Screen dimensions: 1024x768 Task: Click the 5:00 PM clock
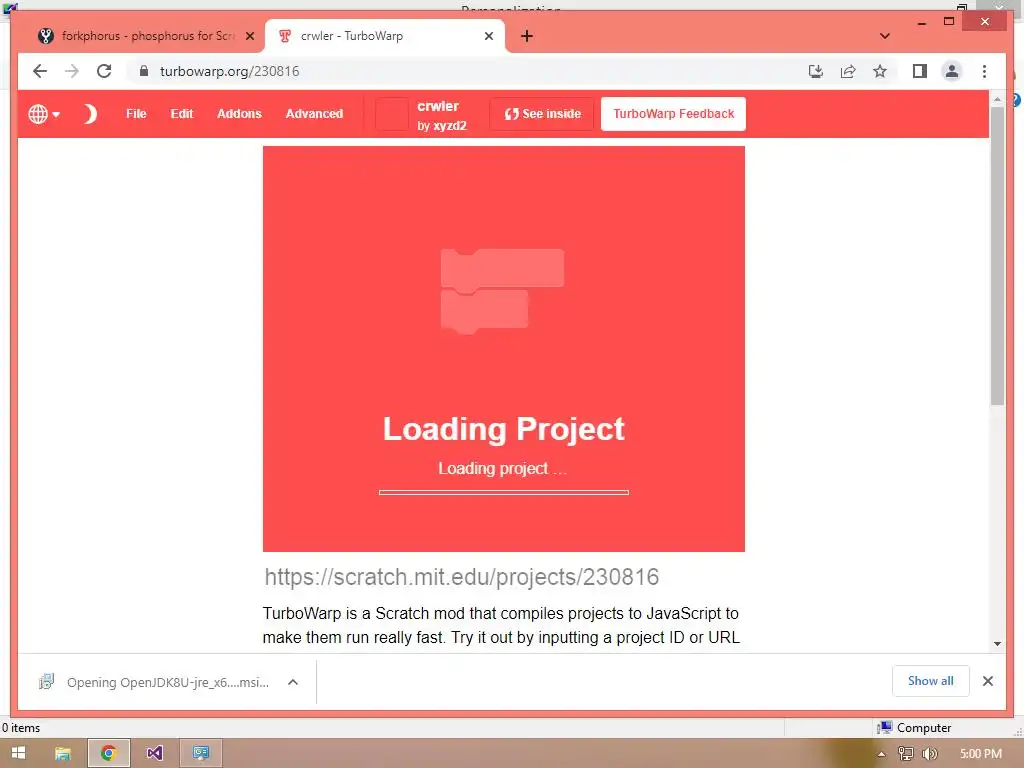(980, 754)
